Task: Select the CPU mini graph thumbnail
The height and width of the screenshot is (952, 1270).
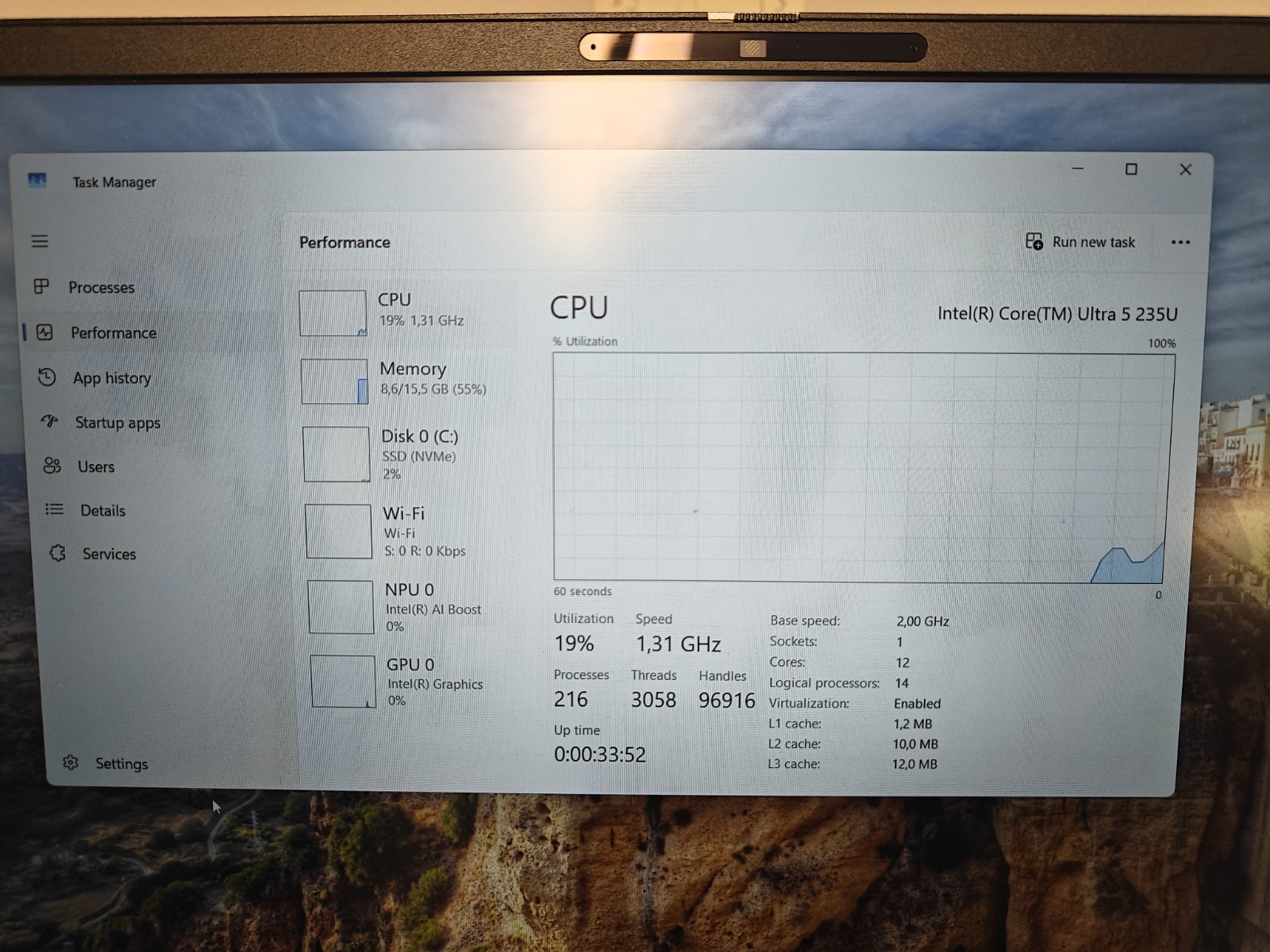Action: click(333, 313)
